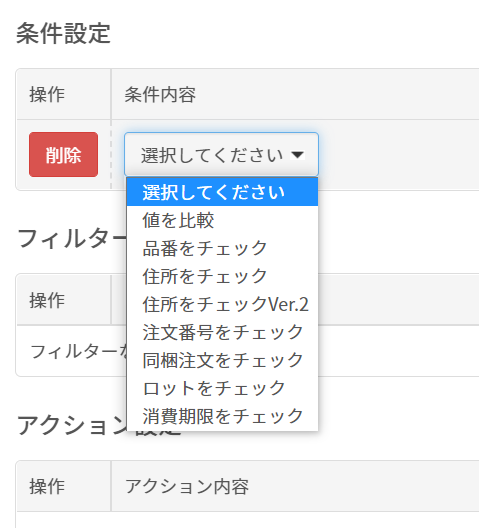Choose 品番をチェック option

(222, 248)
